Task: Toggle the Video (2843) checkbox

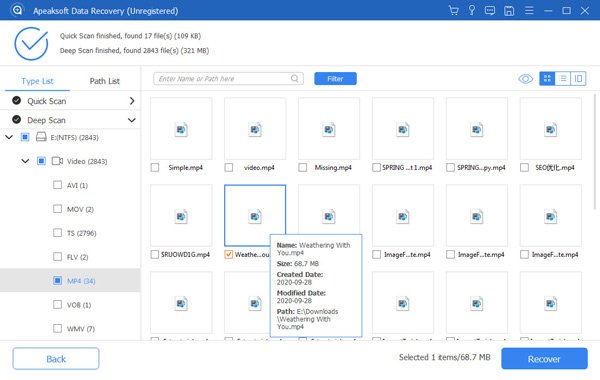Action: (x=41, y=161)
